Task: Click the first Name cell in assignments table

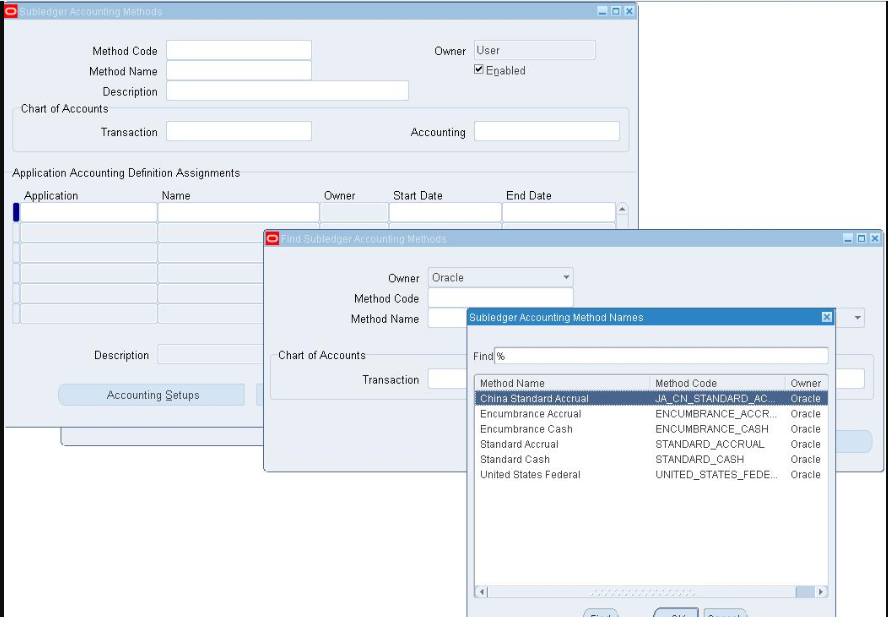Action: tap(238, 212)
